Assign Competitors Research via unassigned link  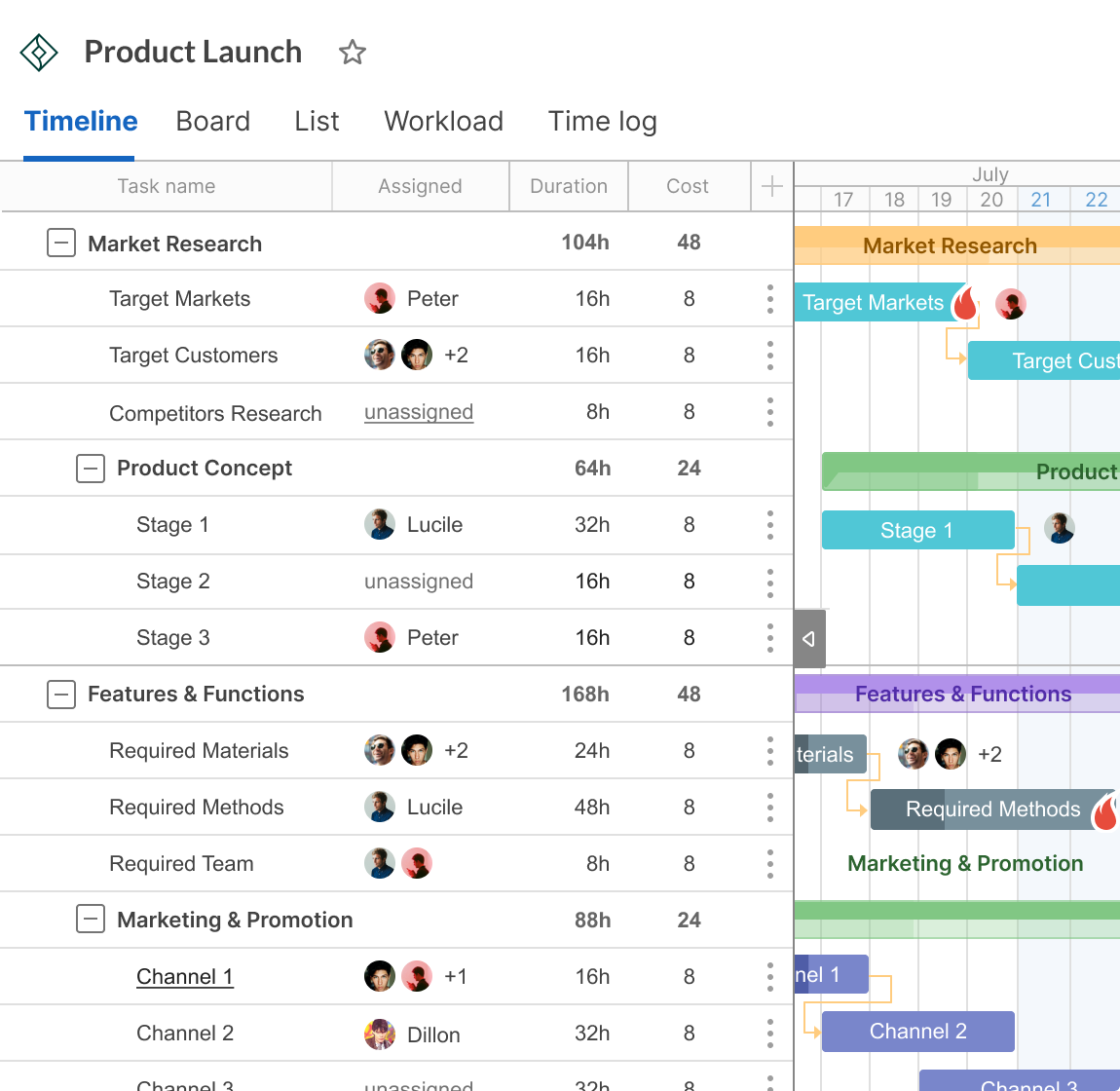[418, 413]
